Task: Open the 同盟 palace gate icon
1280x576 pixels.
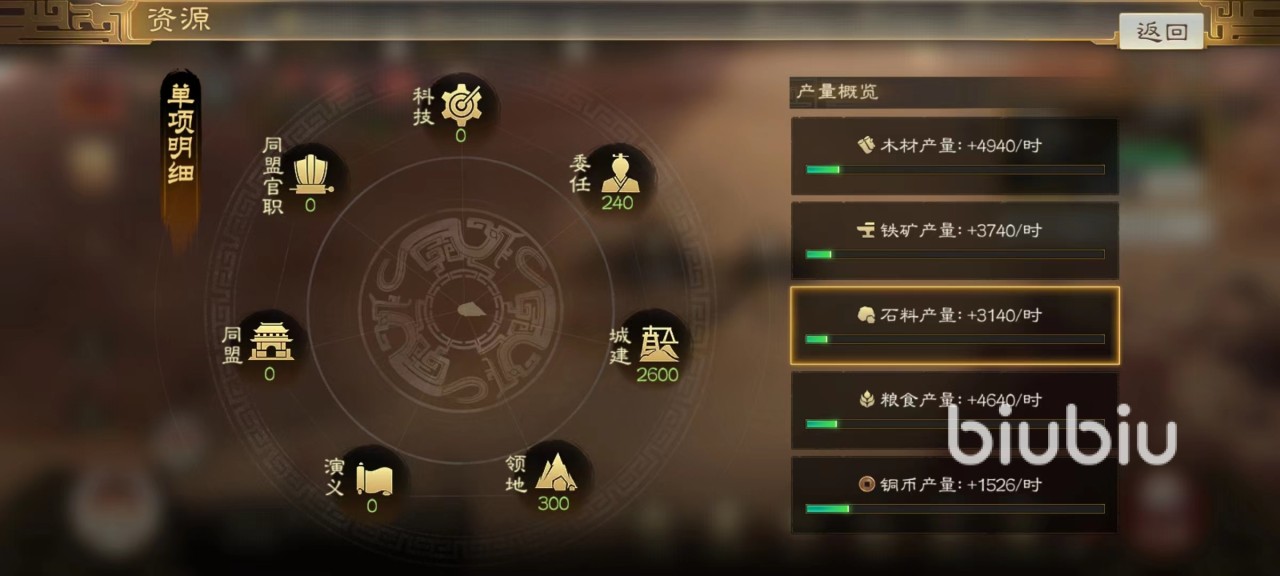Action: click(271, 340)
